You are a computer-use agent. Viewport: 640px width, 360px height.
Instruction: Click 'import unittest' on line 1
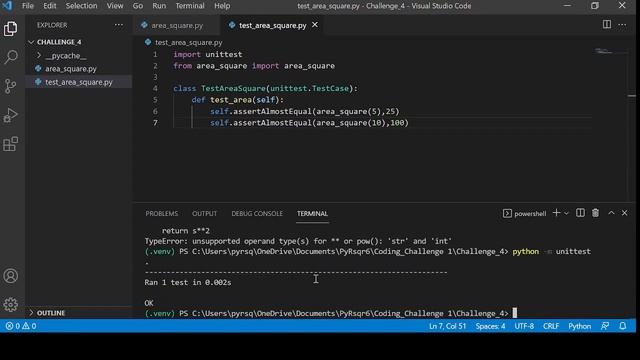click(208, 54)
